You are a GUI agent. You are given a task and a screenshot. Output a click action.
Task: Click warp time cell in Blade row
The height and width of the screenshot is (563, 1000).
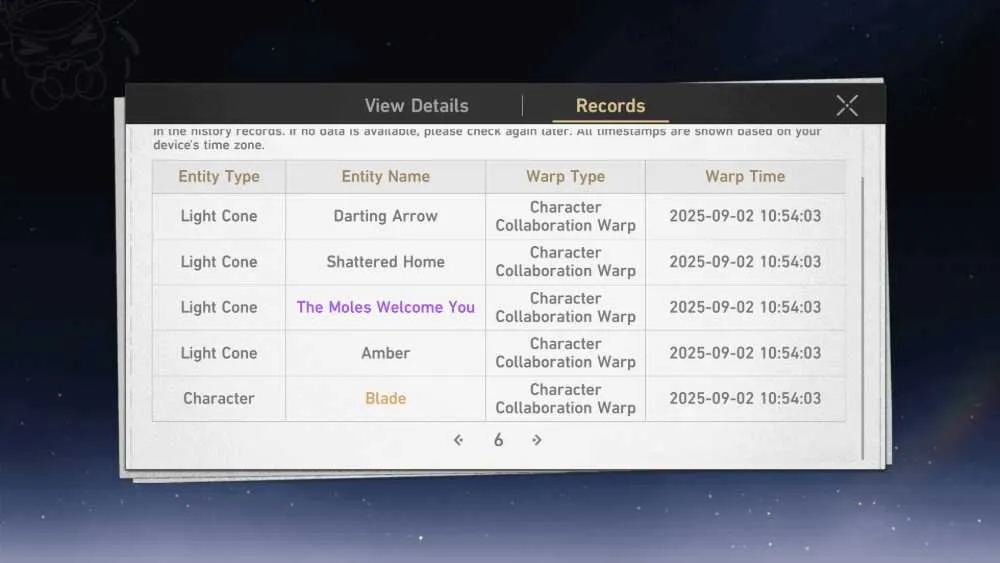coord(745,398)
